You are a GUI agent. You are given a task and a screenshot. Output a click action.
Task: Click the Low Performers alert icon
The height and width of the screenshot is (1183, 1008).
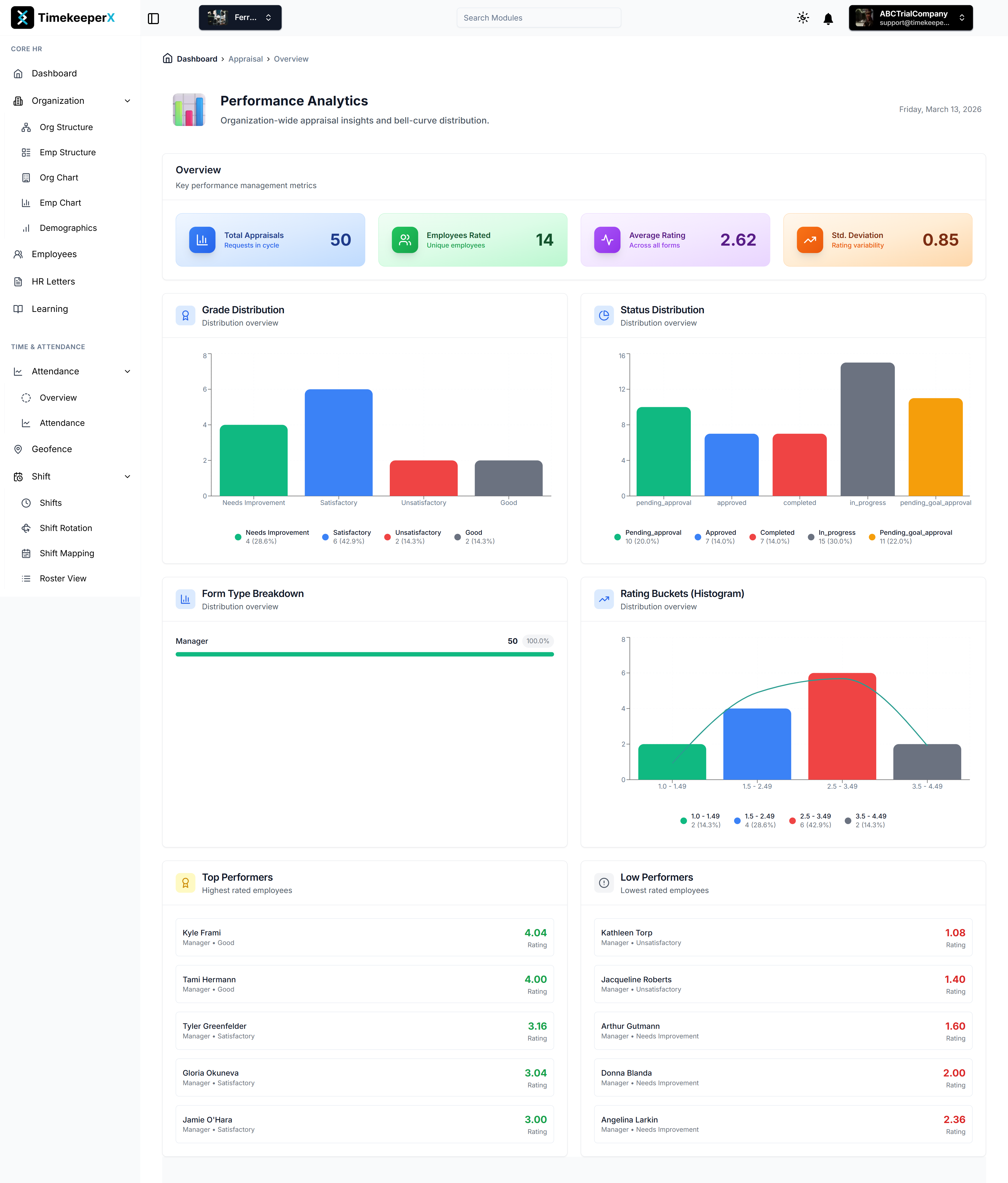pyautogui.click(x=604, y=883)
